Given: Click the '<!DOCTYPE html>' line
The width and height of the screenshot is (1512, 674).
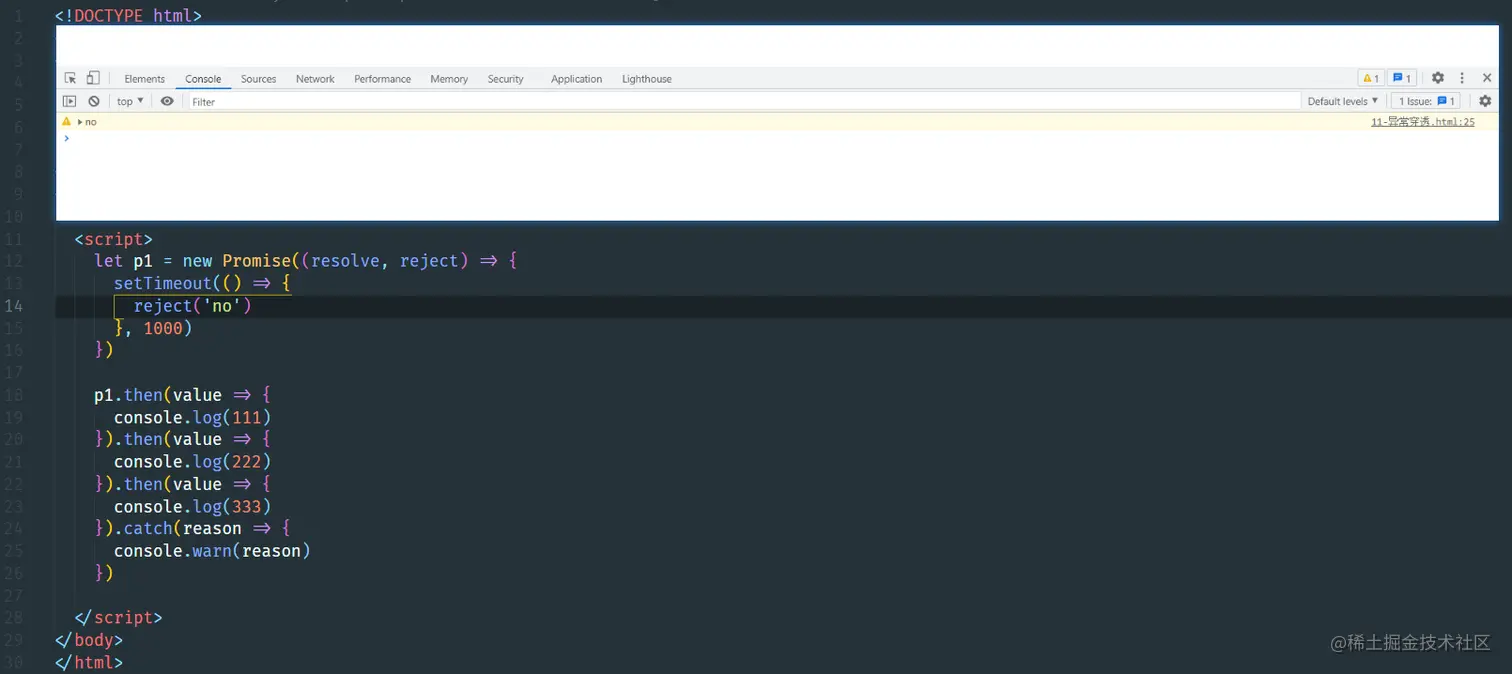Looking at the screenshot, I should pyautogui.click(x=128, y=16).
